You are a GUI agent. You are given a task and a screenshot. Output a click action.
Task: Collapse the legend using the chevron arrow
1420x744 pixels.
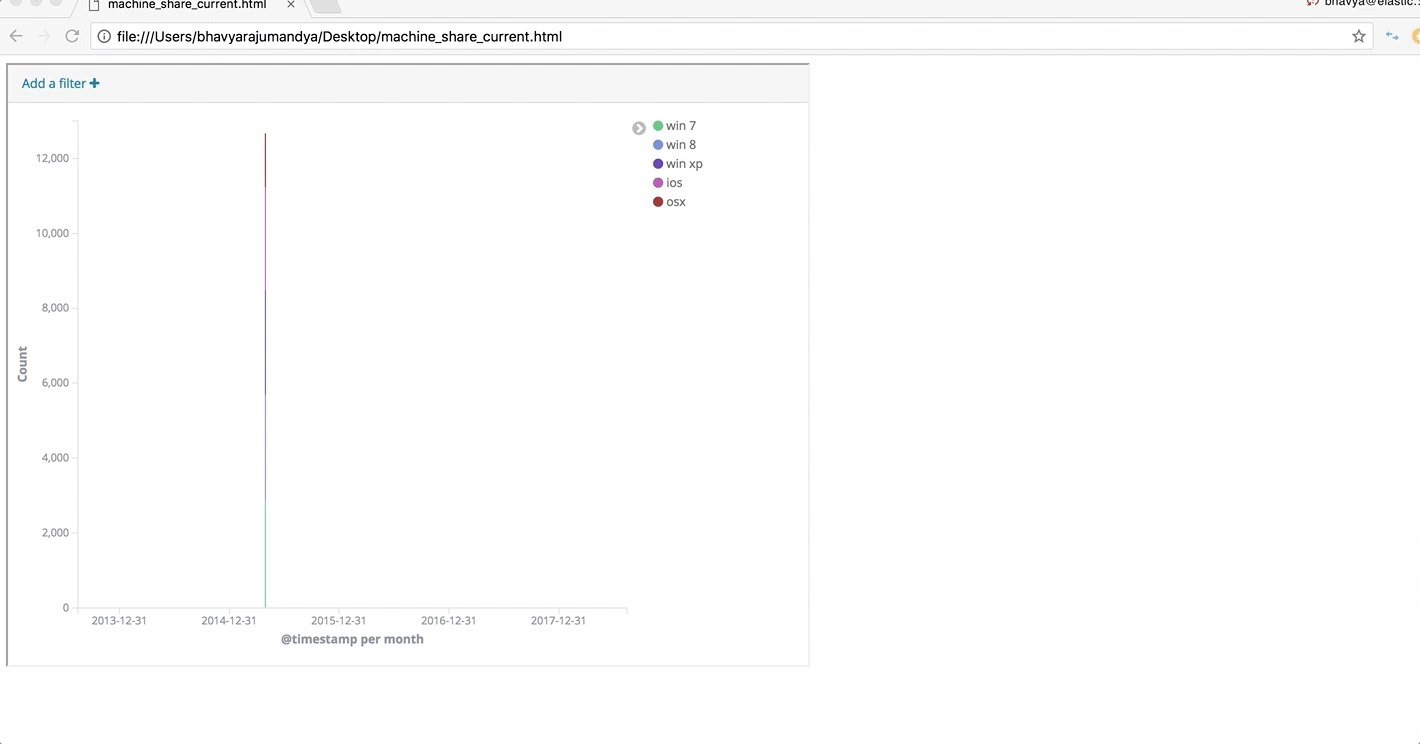[639, 127]
